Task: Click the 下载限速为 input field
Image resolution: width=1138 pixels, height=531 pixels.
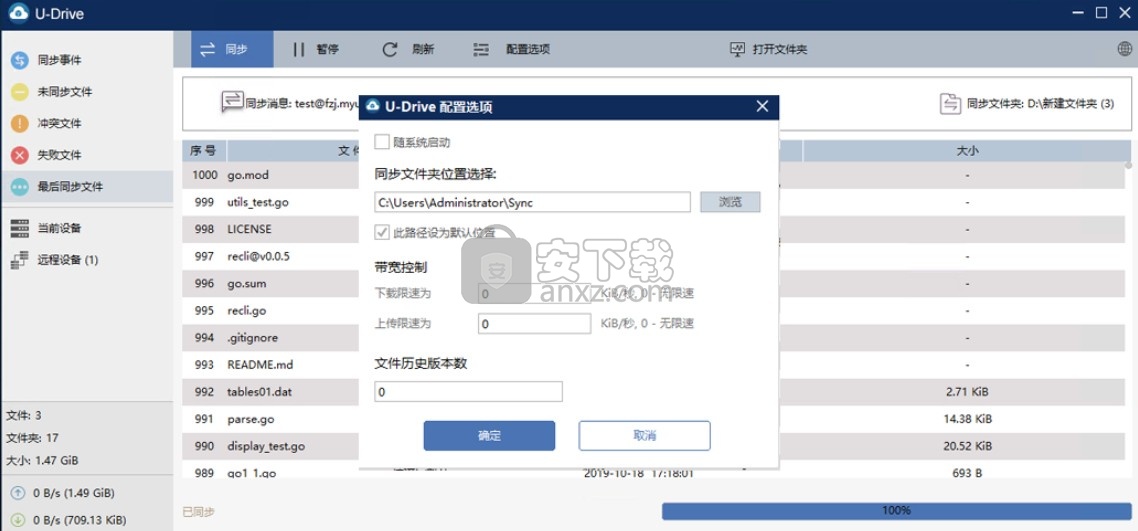Action: (534, 294)
